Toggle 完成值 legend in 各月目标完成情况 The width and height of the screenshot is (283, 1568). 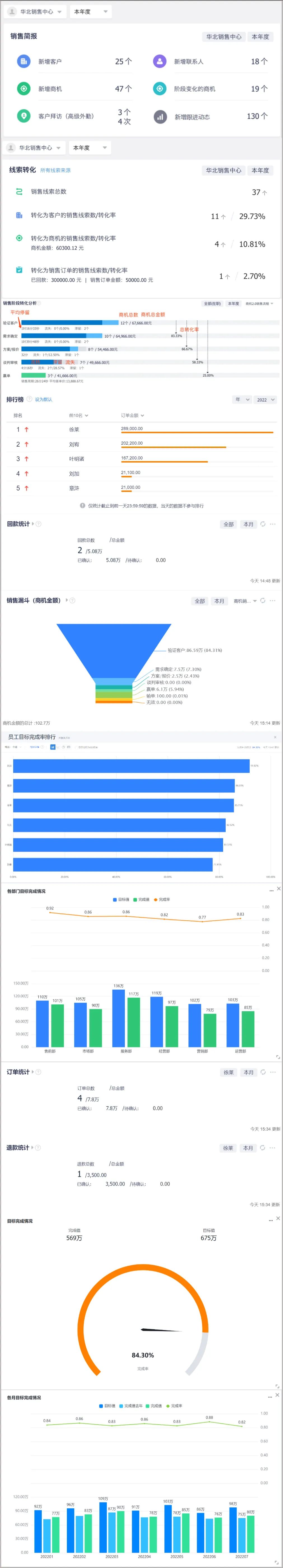click(x=153, y=1406)
